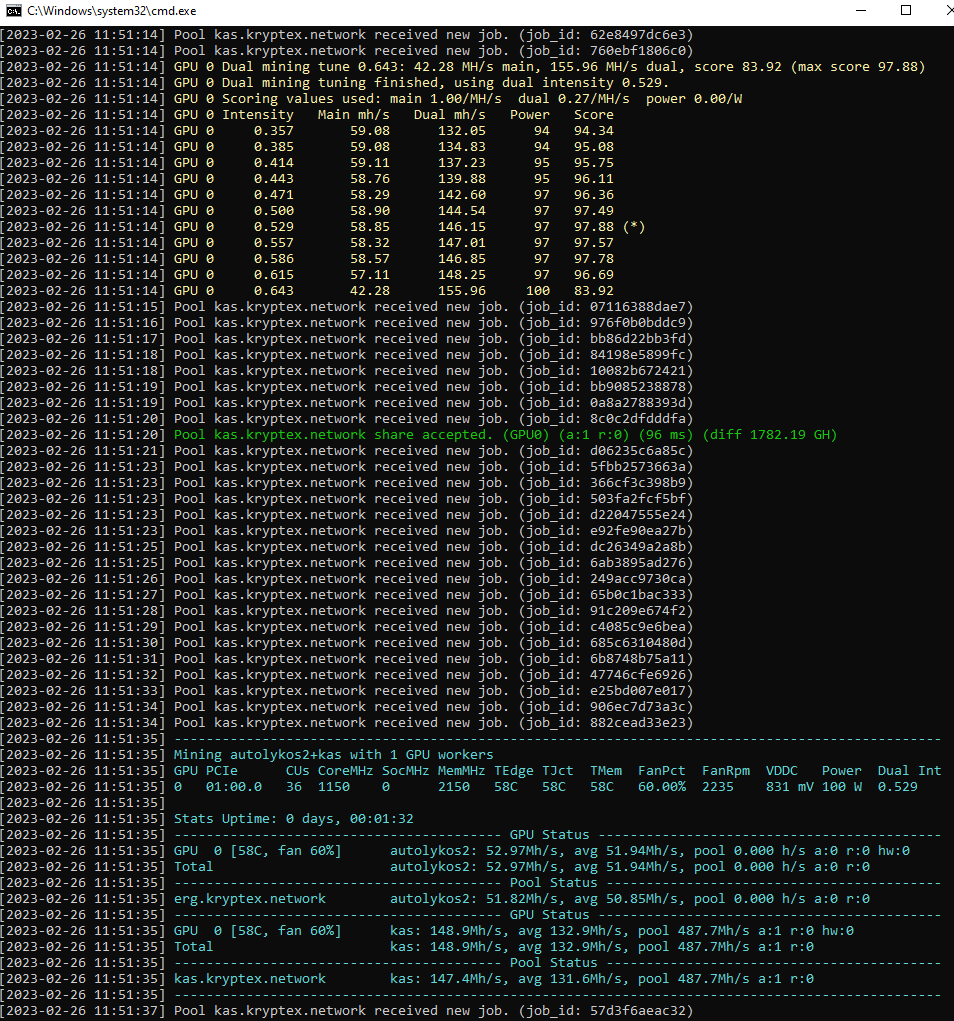Image resolution: width=954 pixels, height=1021 pixels.
Task: Click the green "share accepted." text
Action: point(434,435)
